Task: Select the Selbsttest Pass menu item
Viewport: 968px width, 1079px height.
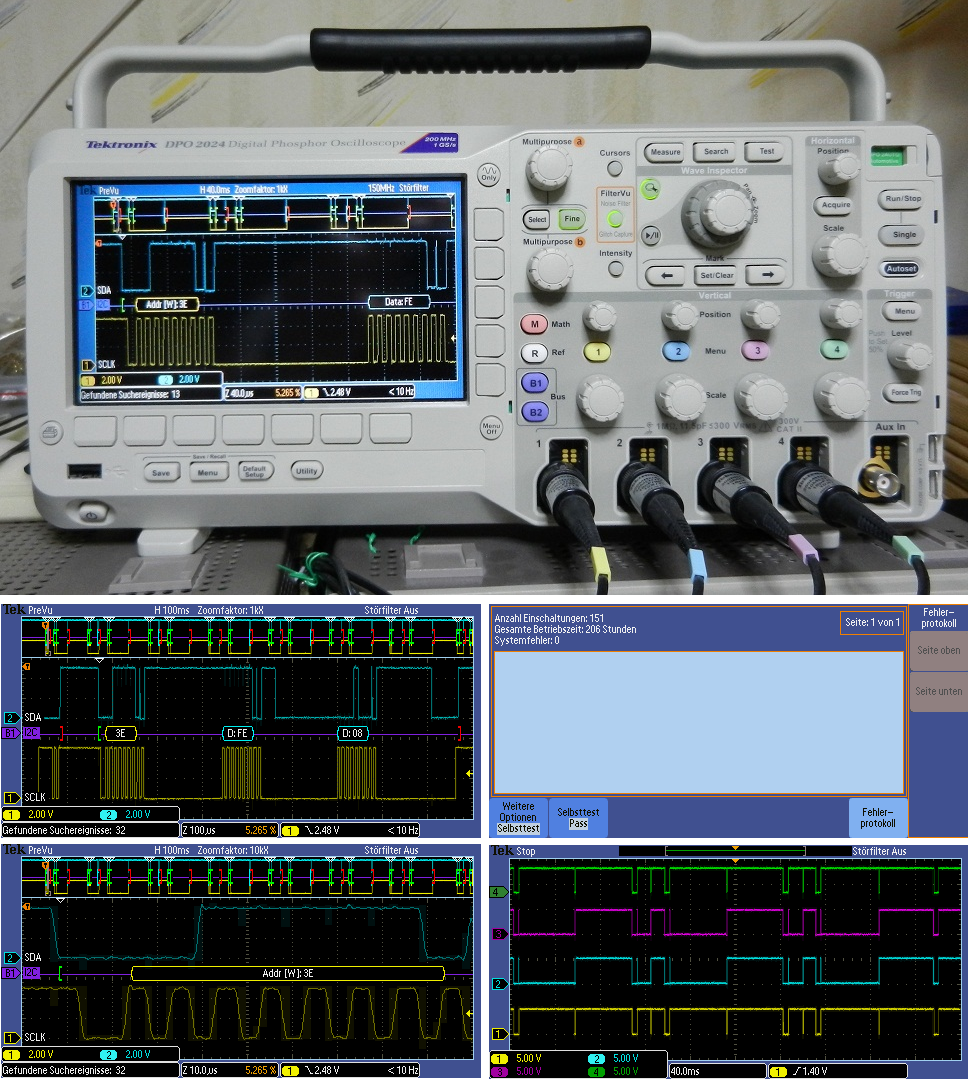Action: [578, 818]
